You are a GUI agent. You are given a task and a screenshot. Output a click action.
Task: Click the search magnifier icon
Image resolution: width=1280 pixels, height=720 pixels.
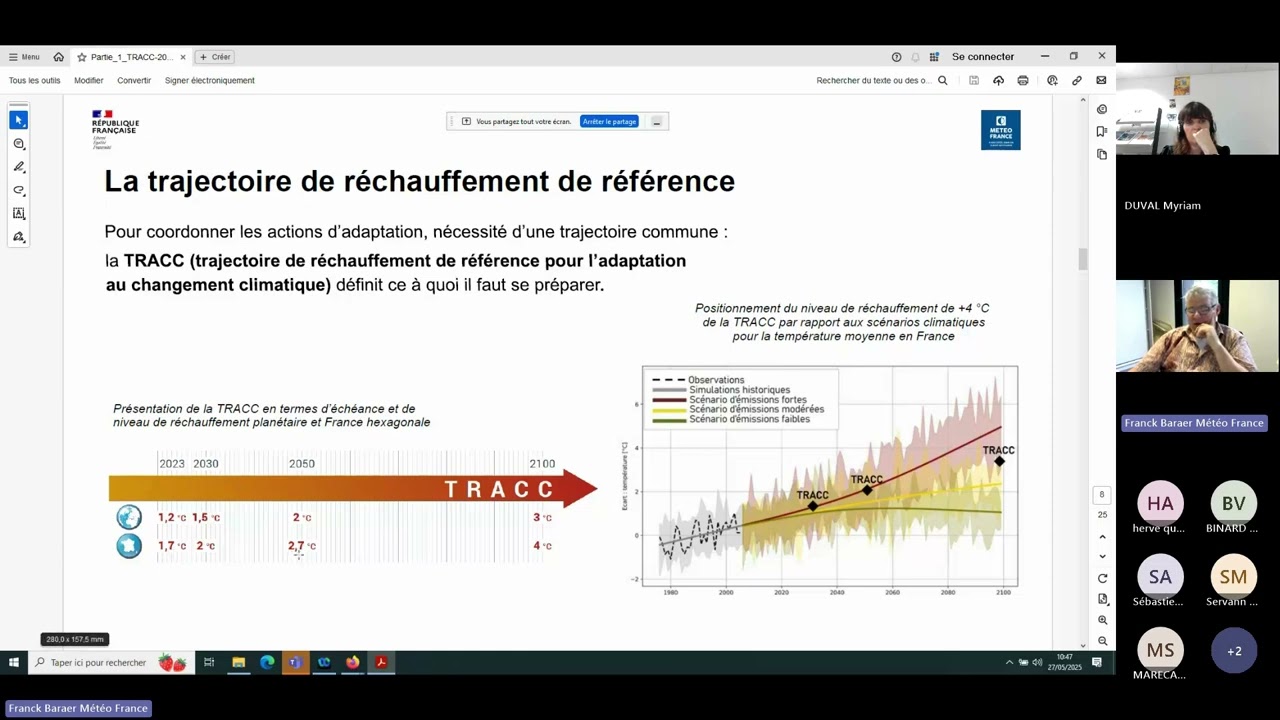(x=942, y=80)
